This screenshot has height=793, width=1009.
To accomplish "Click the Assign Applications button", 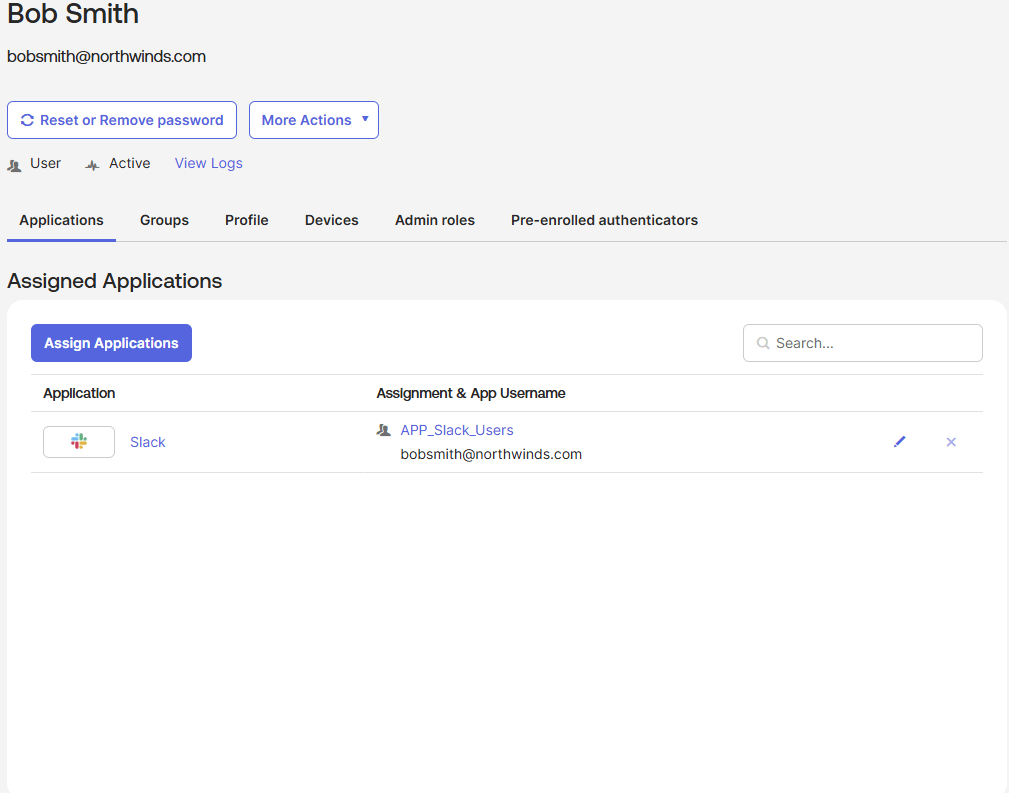I will point(111,343).
